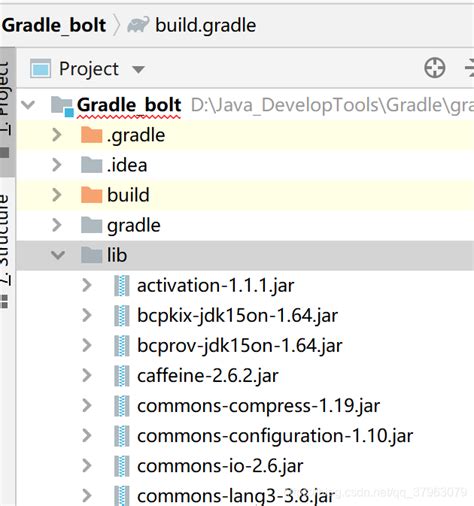The height and width of the screenshot is (506, 474).
Task: Click build.gradle in the breadcrumb
Action: (206, 26)
